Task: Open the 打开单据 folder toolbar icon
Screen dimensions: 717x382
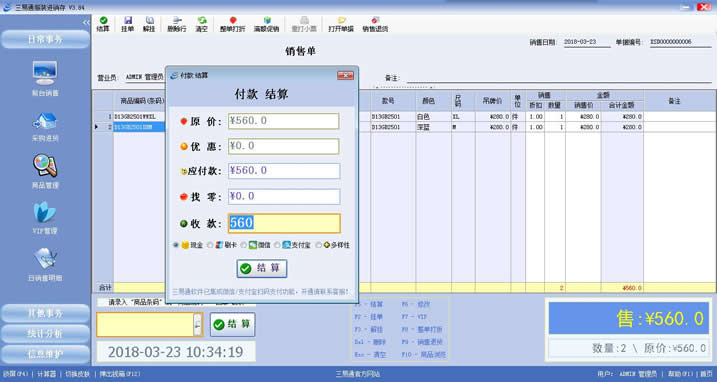Action: (x=341, y=20)
